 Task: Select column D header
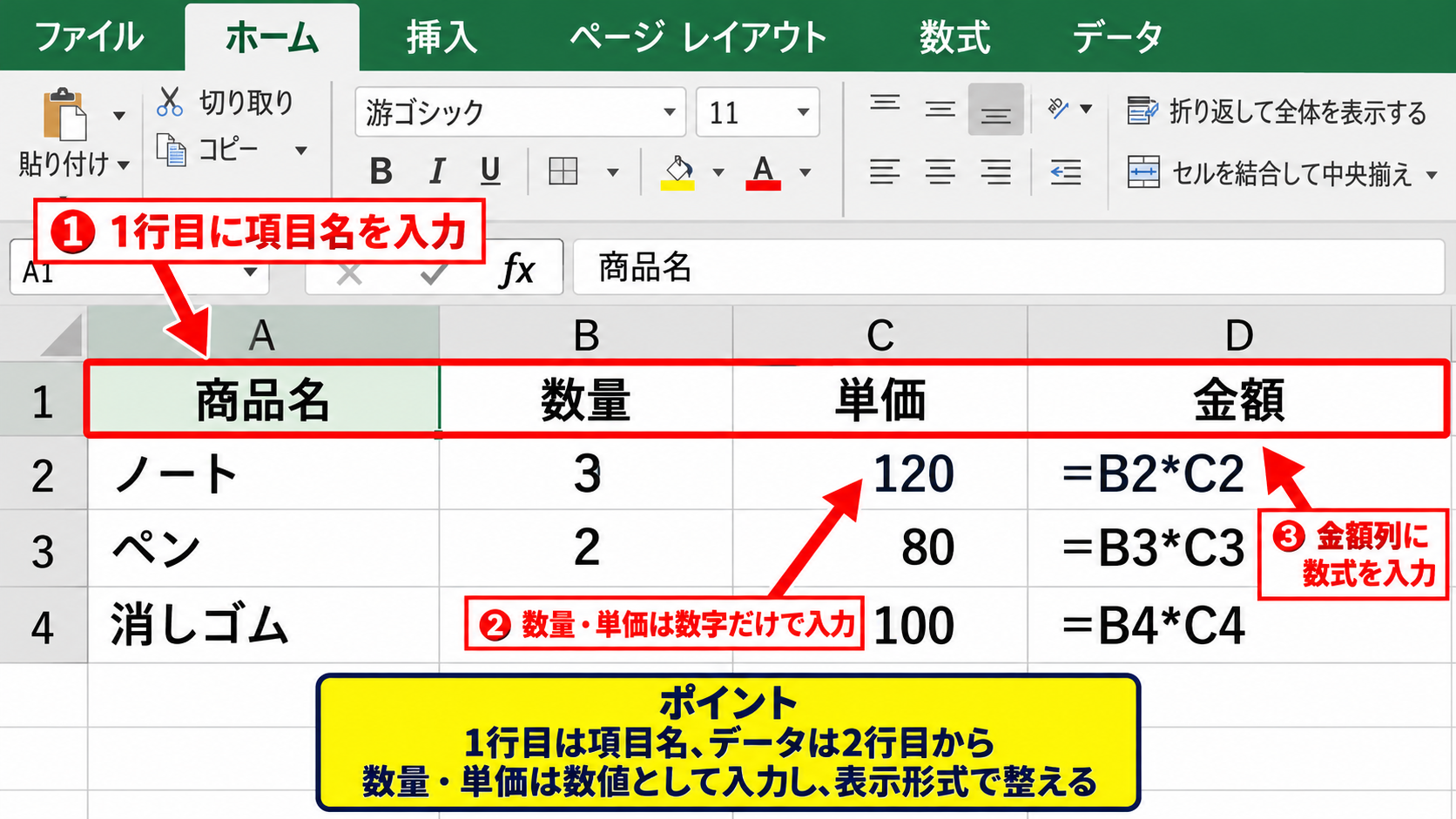pos(1240,334)
